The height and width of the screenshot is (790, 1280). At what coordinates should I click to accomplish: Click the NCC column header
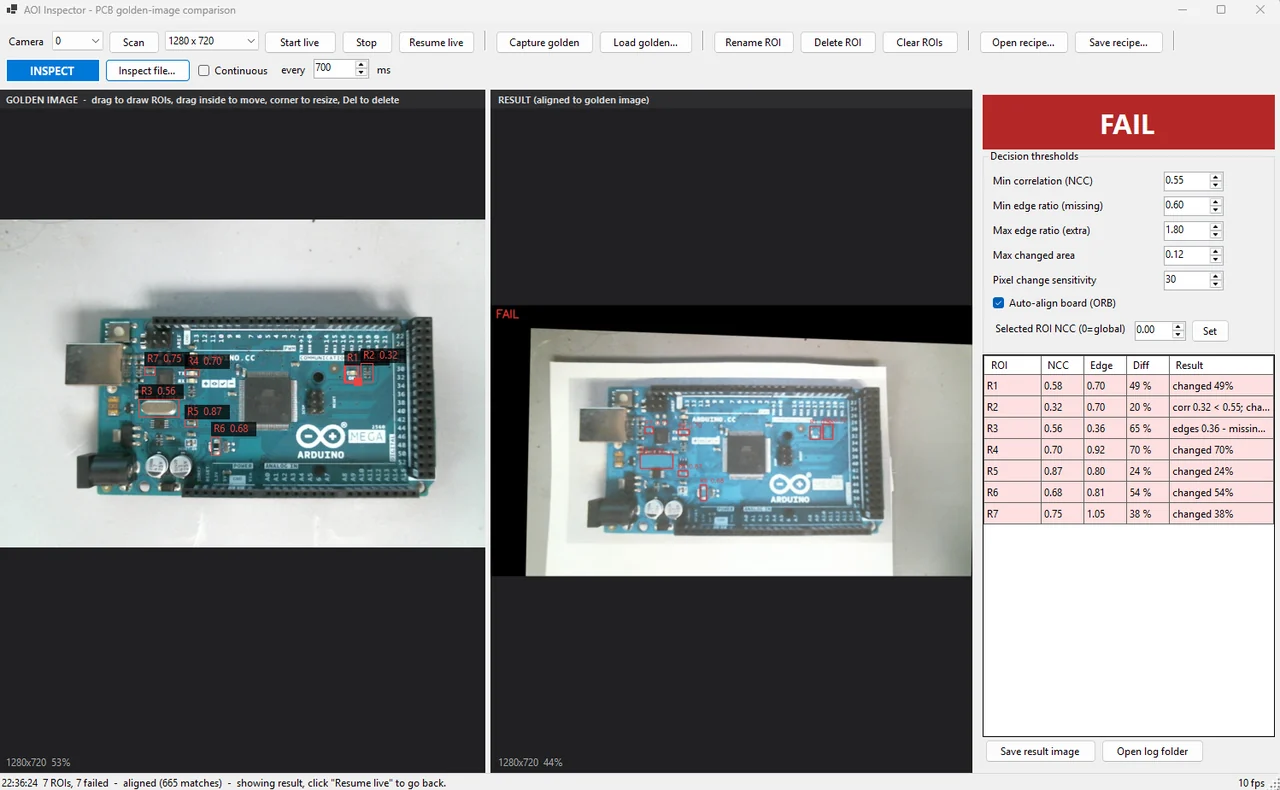click(1062, 365)
